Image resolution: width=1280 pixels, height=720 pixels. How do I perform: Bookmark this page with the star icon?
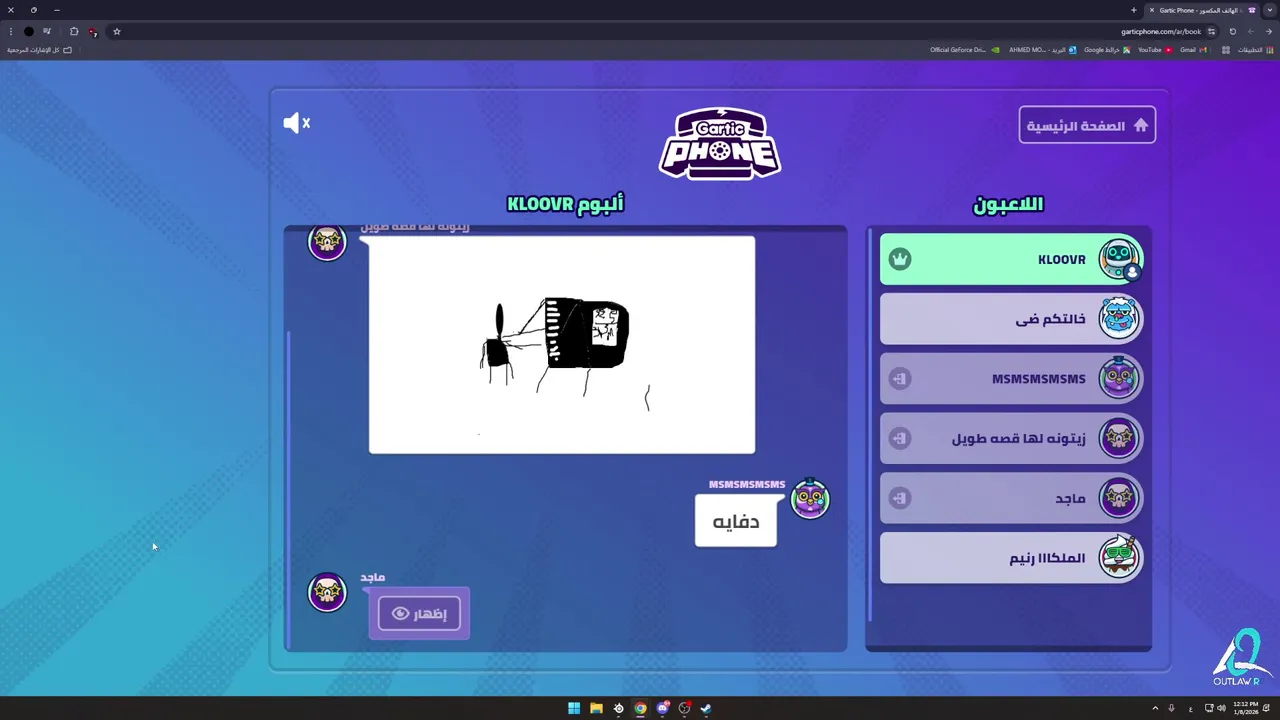(x=116, y=31)
